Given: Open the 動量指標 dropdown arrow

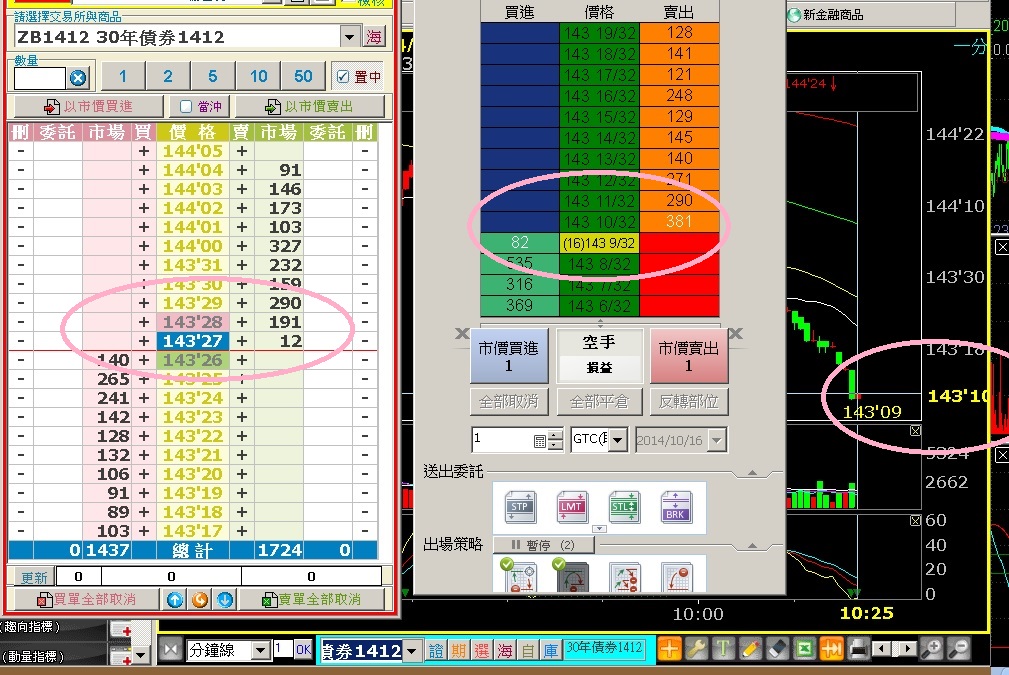Looking at the screenshot, I should coord(141,656).
